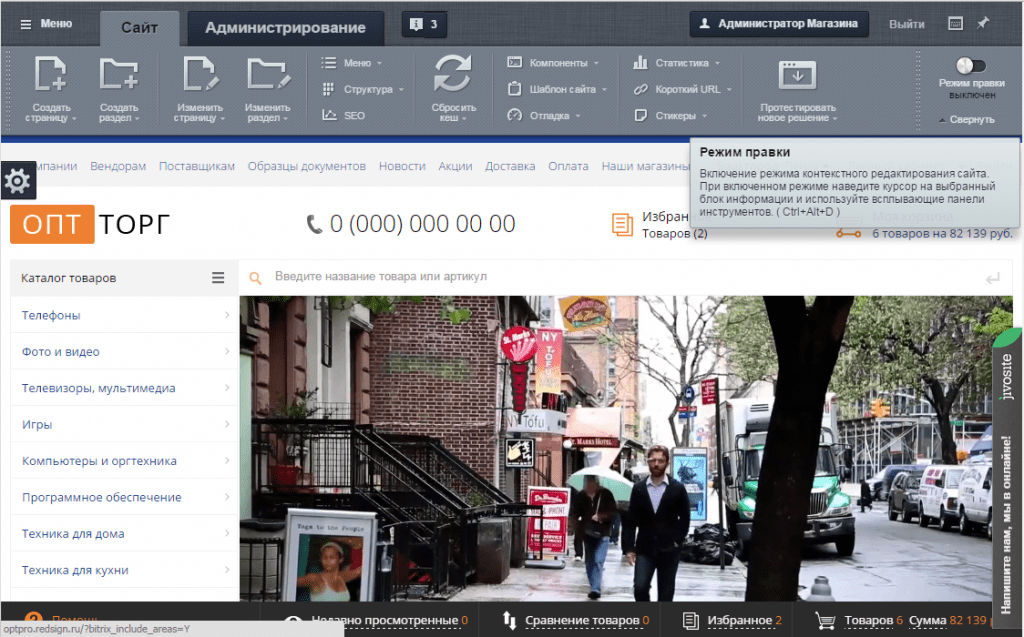Open Акции in the site navigation
The height and width of the screenshot is (637, 1024).
point(455,166)
